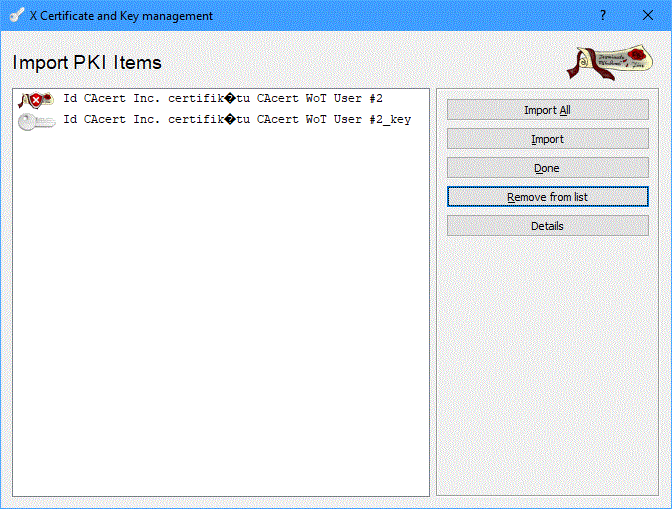
Task: Choose Remove from list
Action: pyautogui.click(x=547, y=197)
